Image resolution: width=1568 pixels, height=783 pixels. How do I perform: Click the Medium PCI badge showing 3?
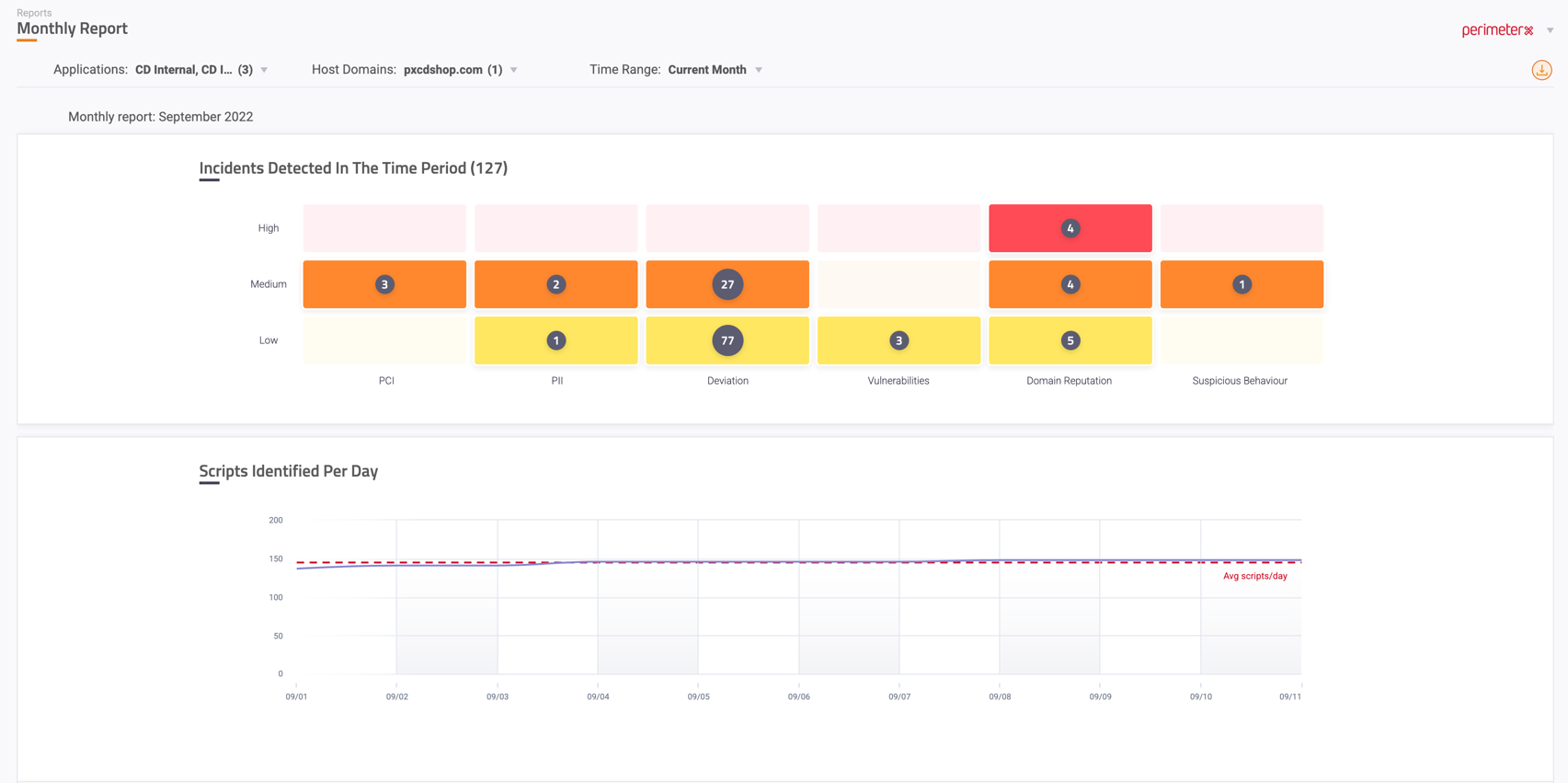pyautogui.click(x=384, y=284)
